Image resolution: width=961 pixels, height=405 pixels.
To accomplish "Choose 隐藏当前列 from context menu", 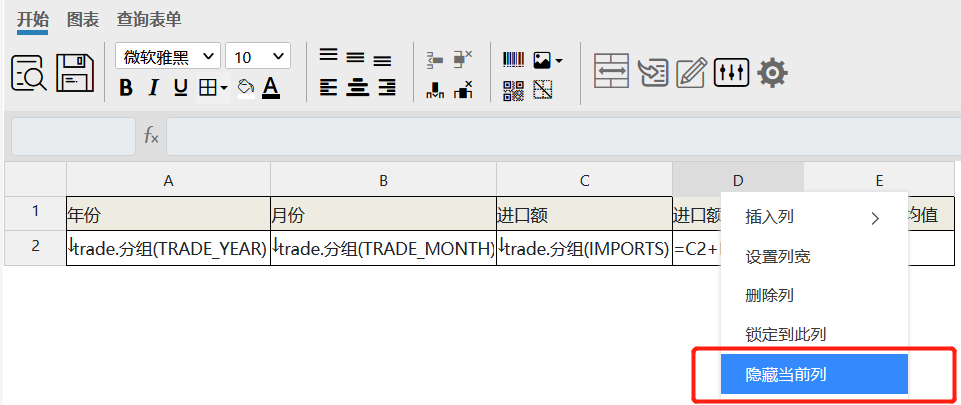I will tap(814, 374).
